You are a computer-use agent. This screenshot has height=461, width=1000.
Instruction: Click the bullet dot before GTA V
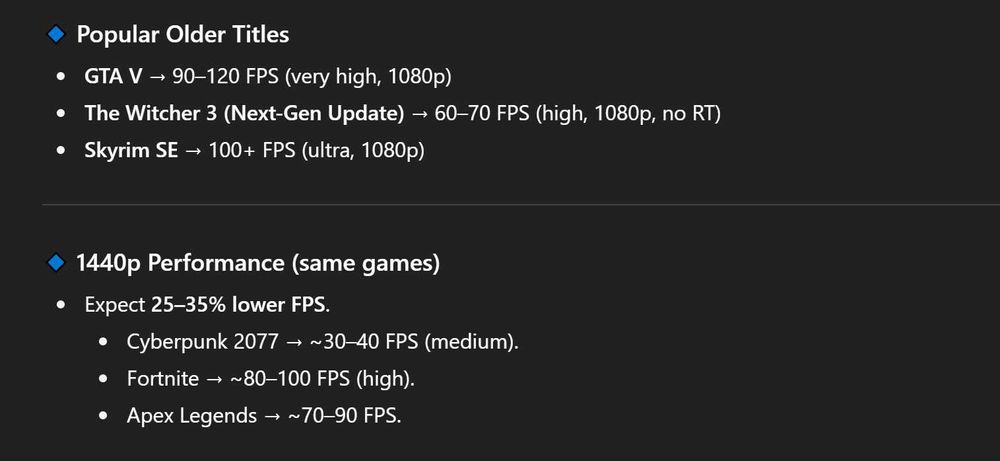[62, 76]
